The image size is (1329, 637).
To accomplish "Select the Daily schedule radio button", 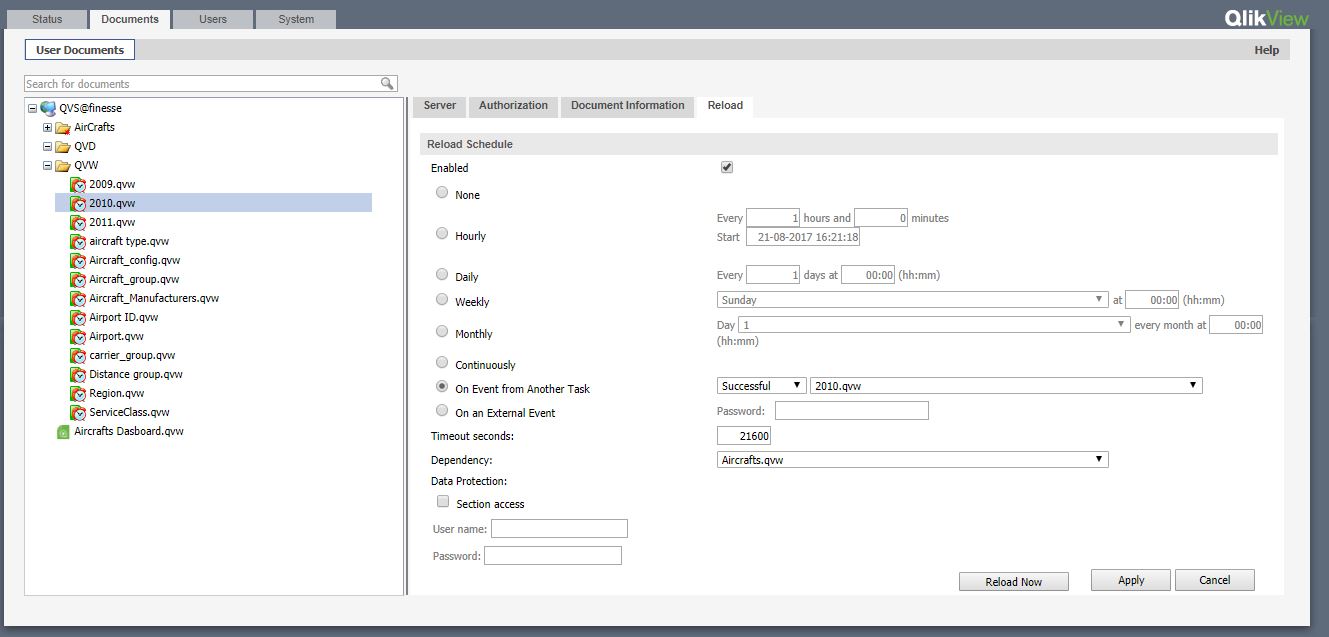I will (442, 274).
